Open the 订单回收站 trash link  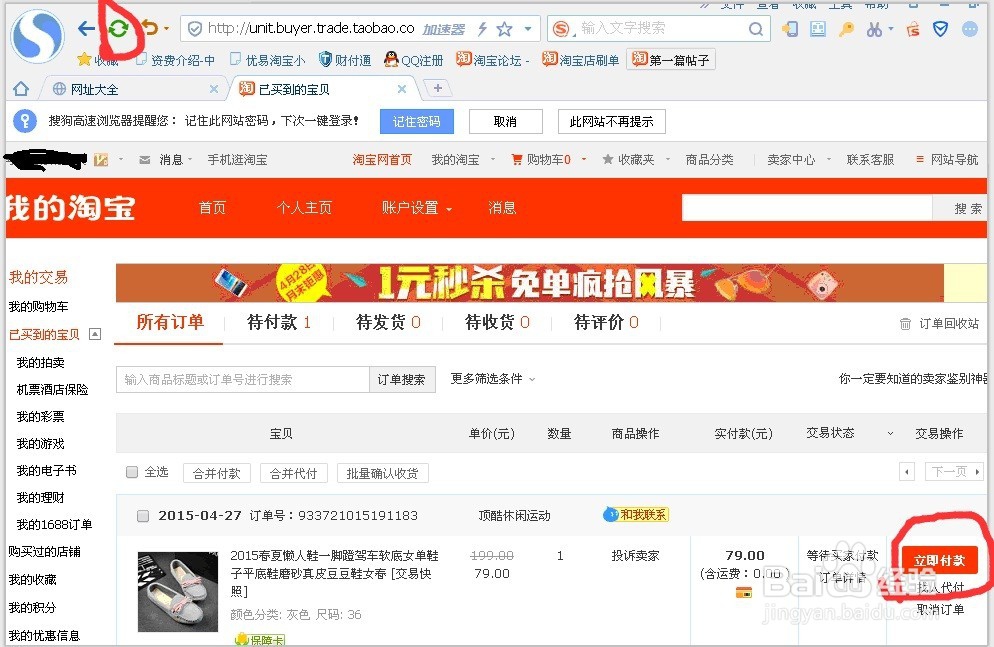pyautogui.click(x=939, y=324)
